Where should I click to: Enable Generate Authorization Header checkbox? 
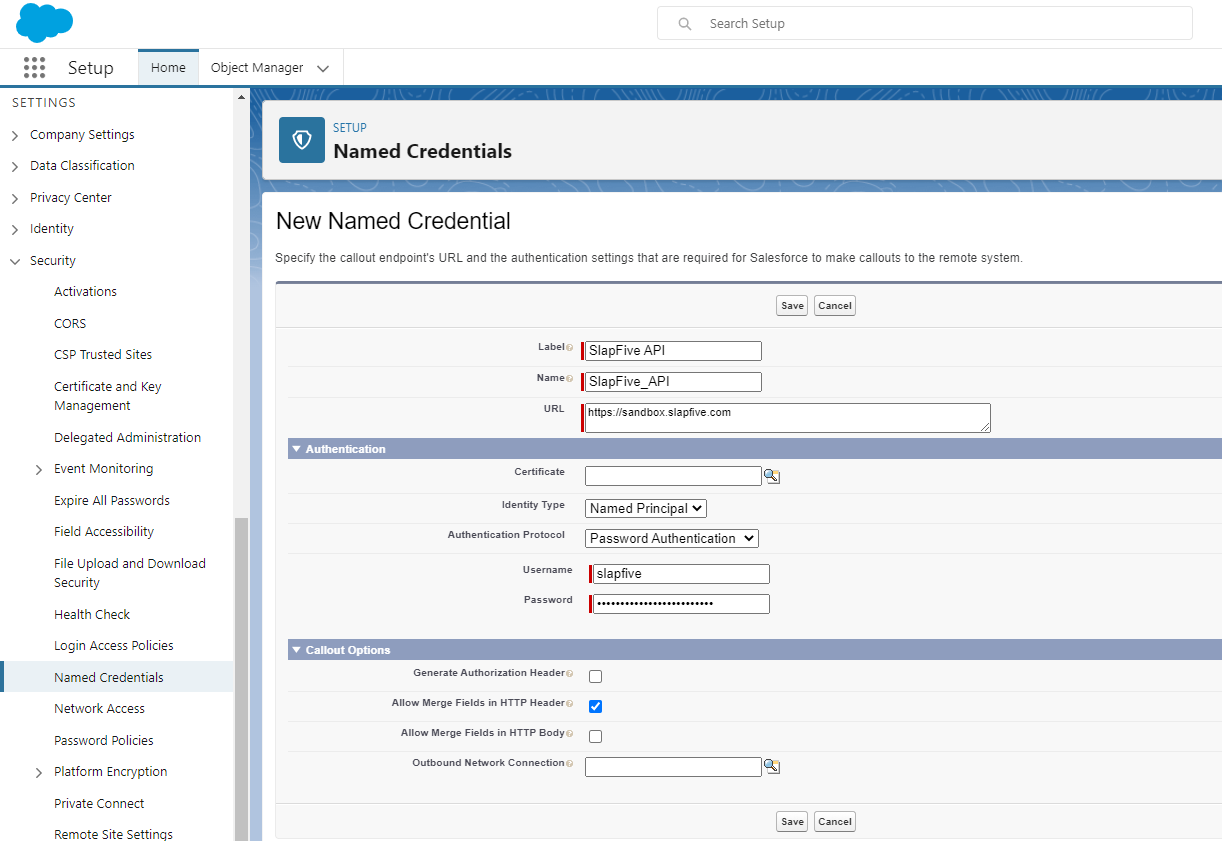point(595,677)
